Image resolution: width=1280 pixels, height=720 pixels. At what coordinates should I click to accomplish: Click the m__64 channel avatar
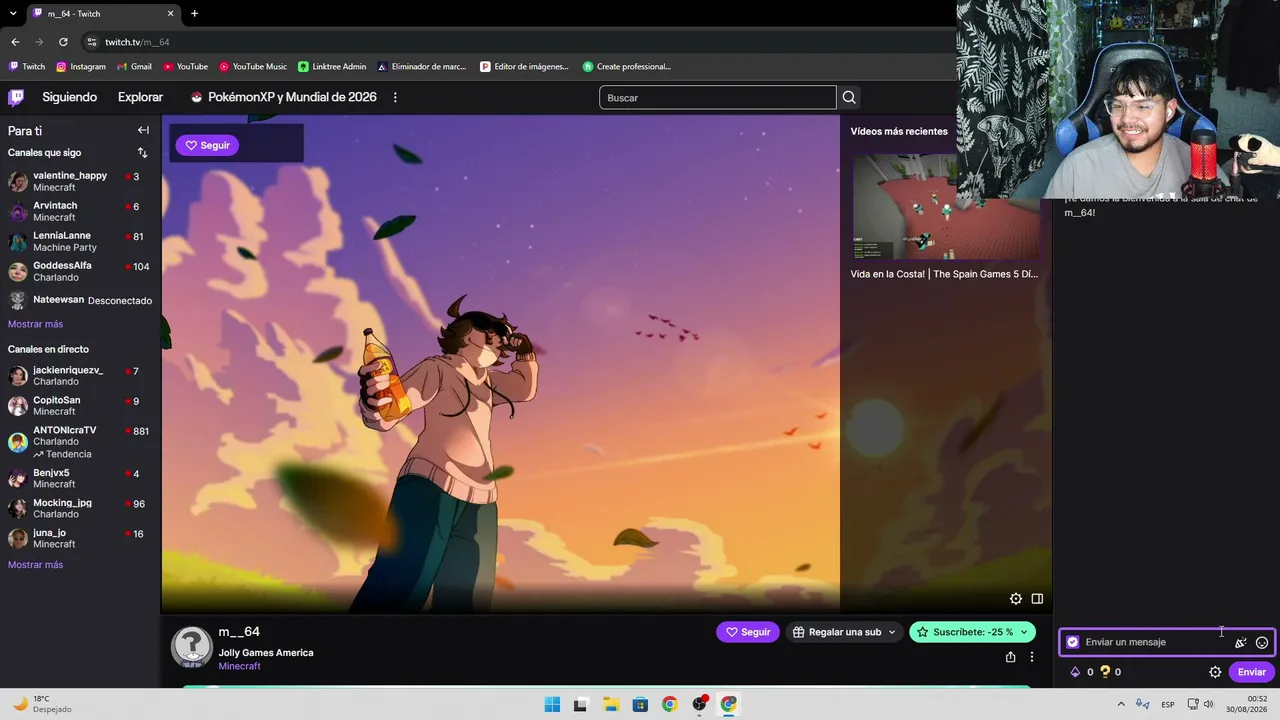191,647
